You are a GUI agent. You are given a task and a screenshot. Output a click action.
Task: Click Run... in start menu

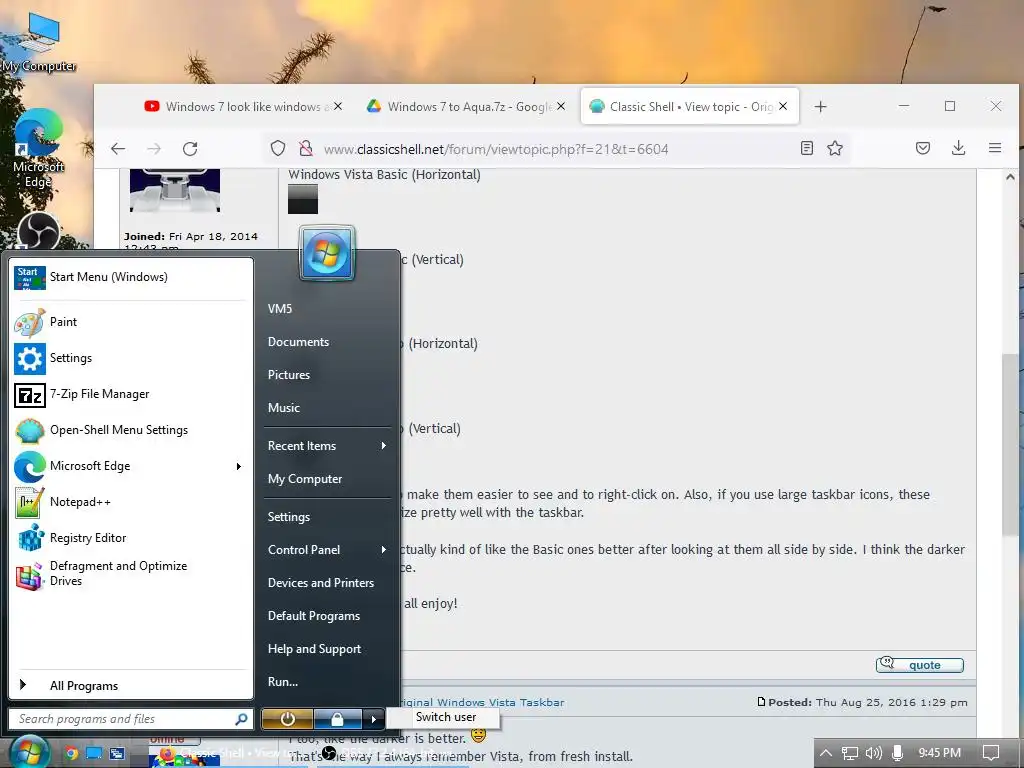pos(327,682)
